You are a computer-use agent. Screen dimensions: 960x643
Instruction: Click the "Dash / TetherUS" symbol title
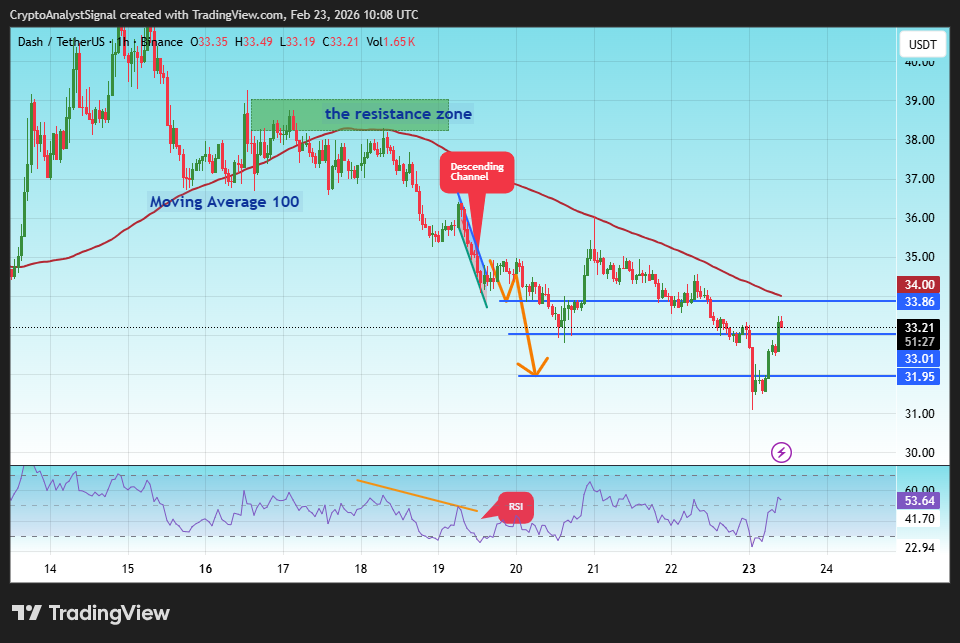(x=61, y=42)
